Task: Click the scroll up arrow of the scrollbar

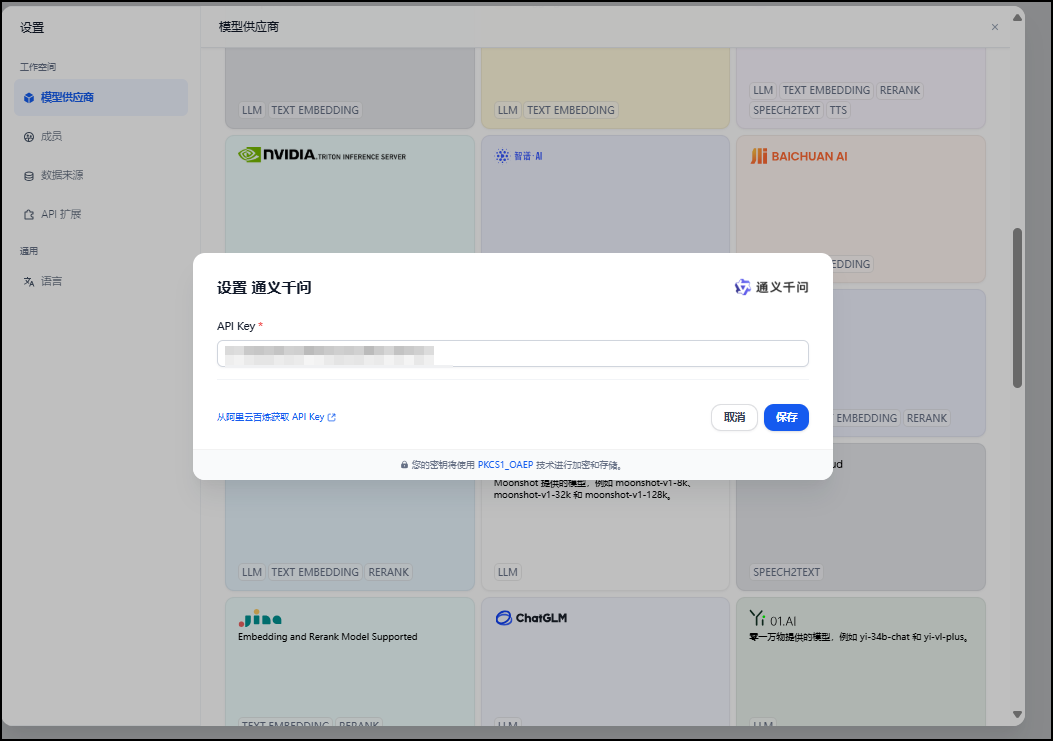Action: (x=1017, y=17)
